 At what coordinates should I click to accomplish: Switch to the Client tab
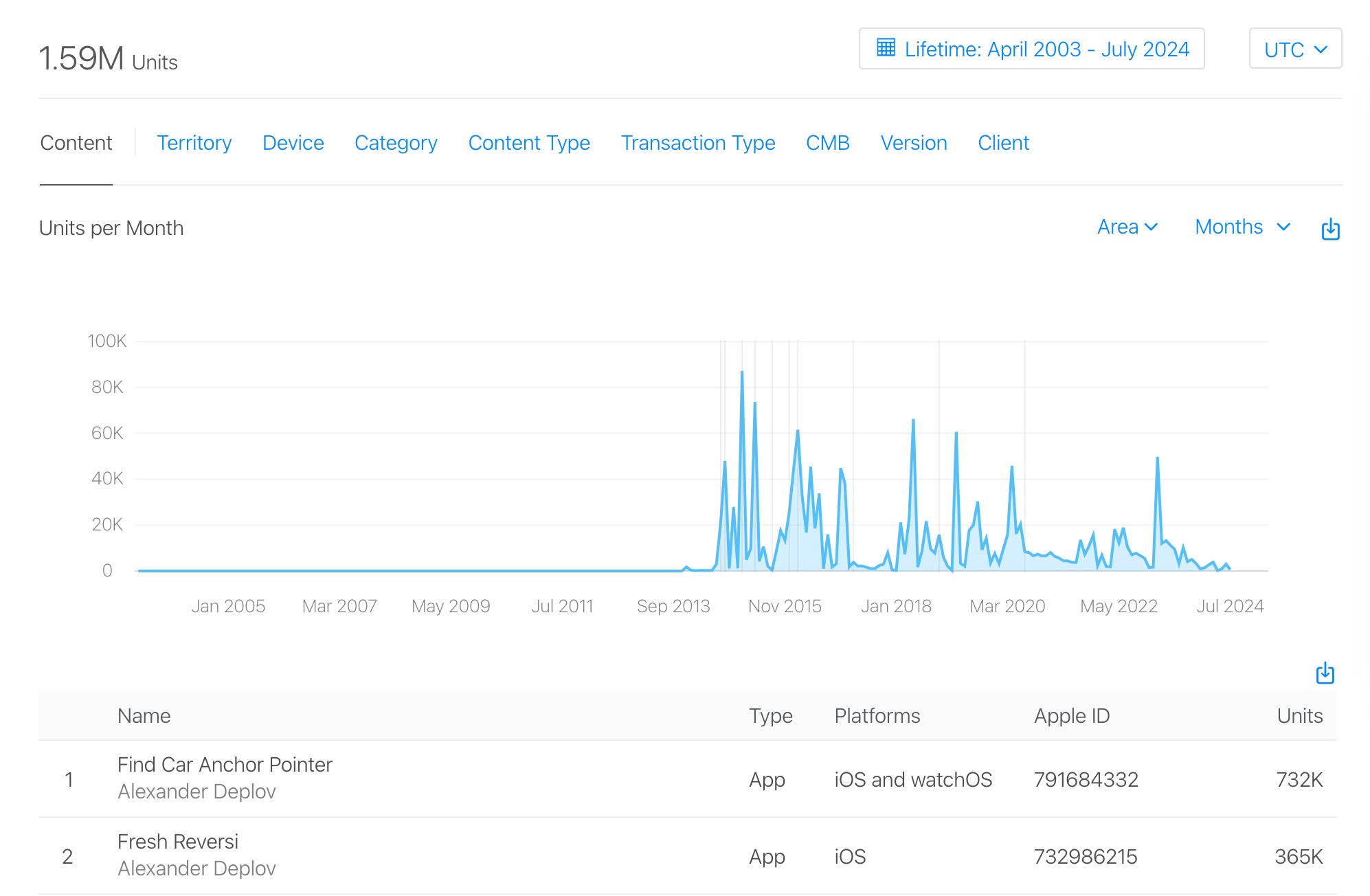point(1002,143)
